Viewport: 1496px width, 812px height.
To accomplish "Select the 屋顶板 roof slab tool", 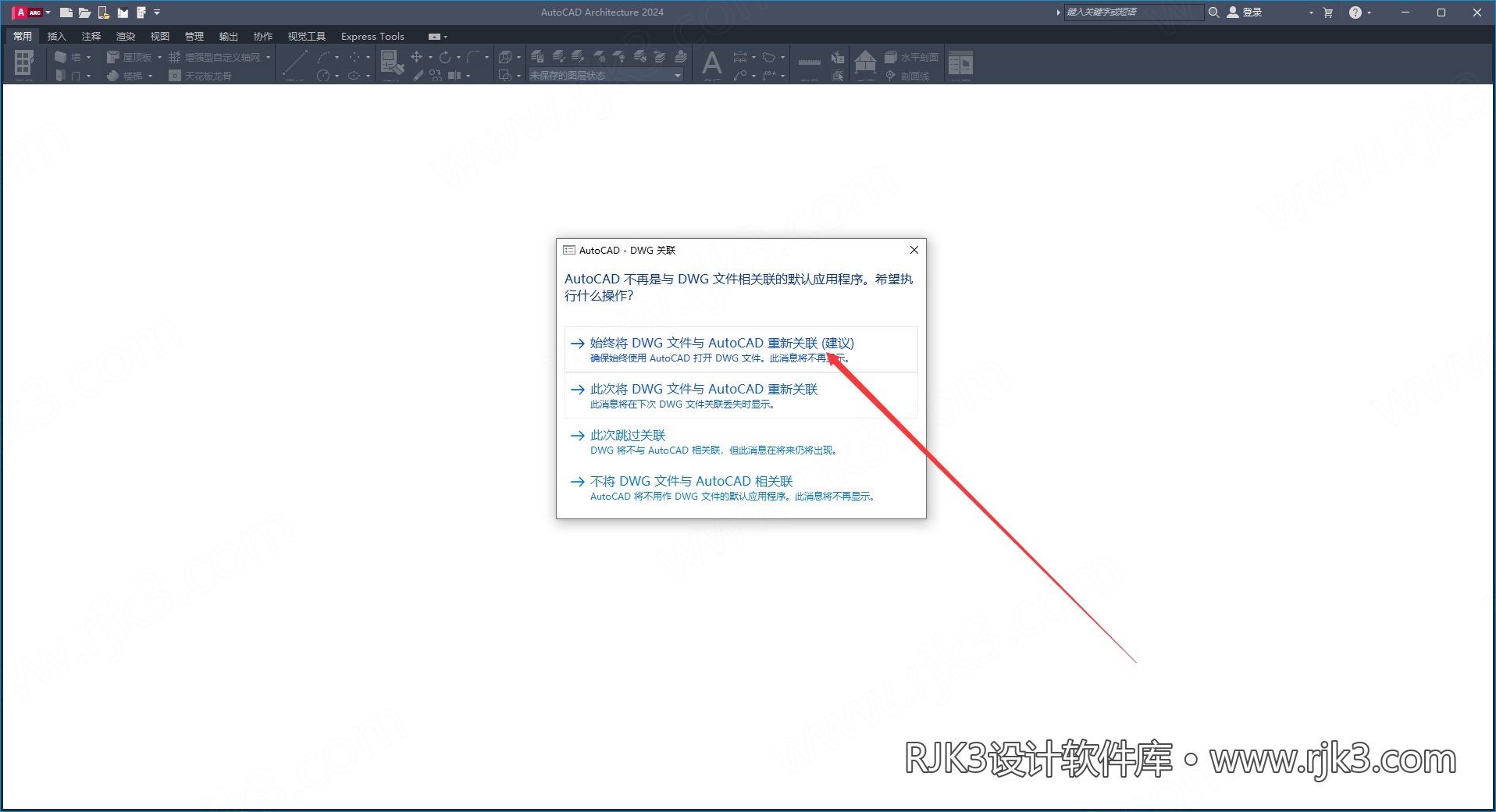I will [130, 57].
